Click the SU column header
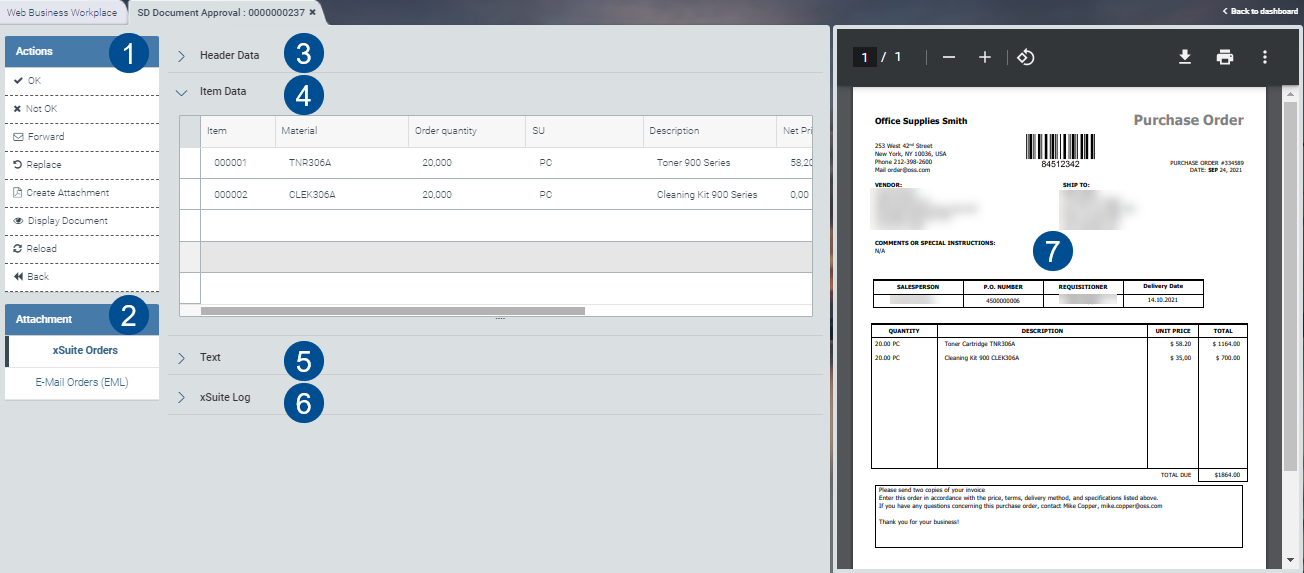 [584, 131]
